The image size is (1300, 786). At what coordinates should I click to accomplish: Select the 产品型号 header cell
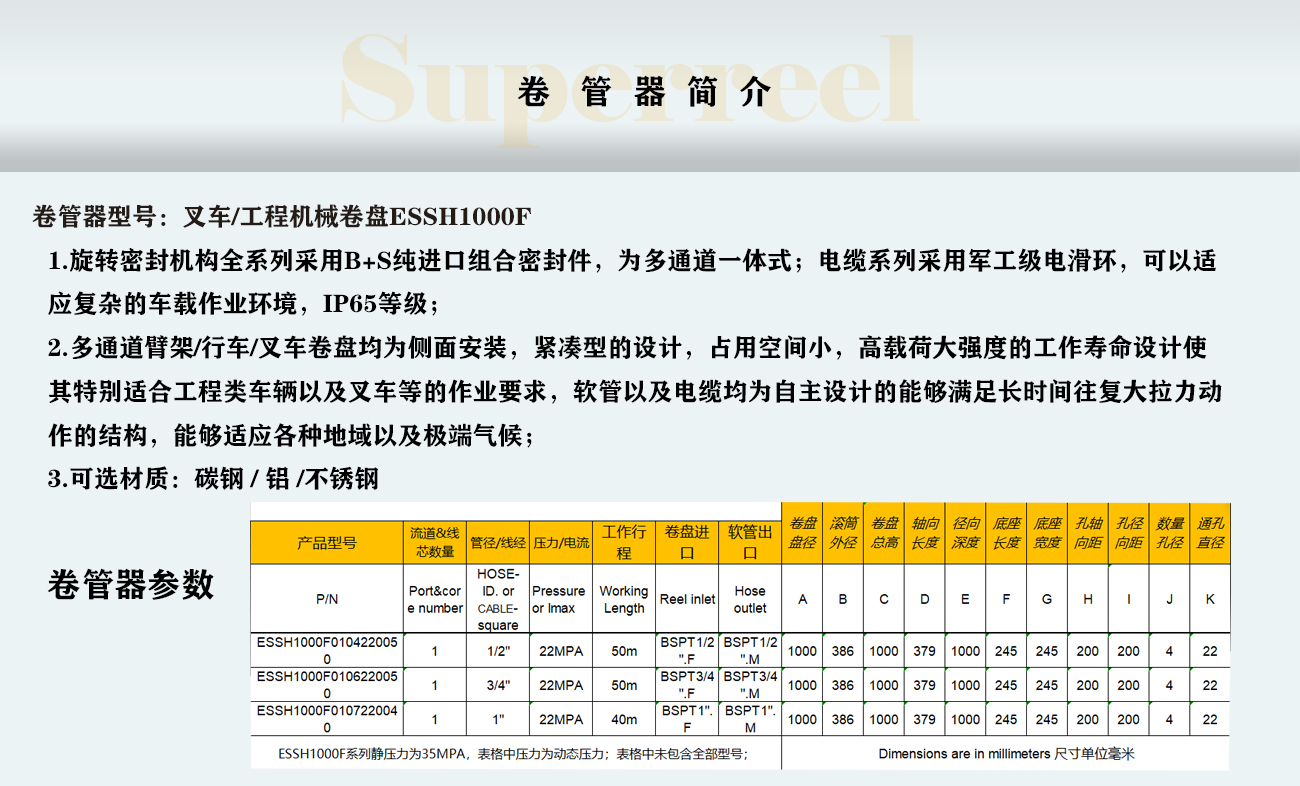(326, 542)
